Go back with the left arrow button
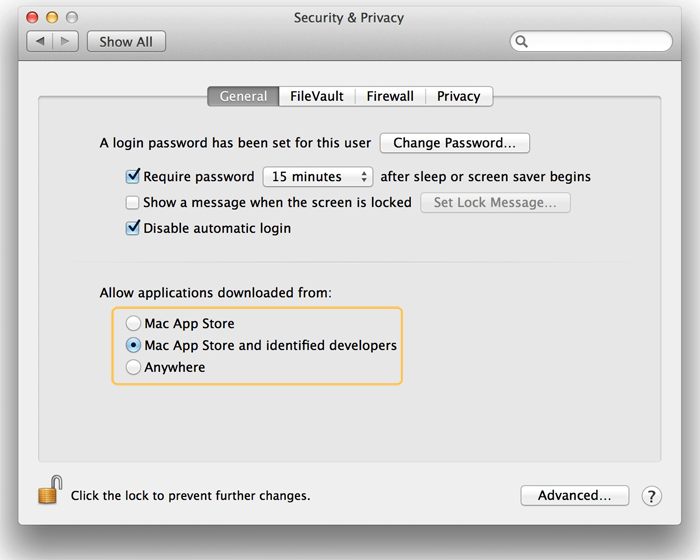 point(40,42)
